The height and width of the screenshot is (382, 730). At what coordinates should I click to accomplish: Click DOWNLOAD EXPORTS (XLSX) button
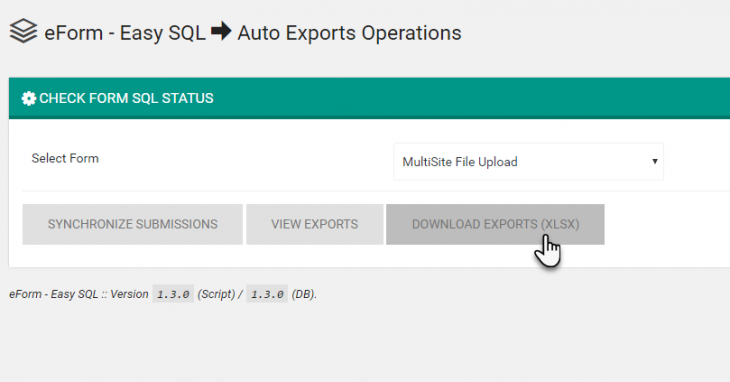(x=495, y=224)
